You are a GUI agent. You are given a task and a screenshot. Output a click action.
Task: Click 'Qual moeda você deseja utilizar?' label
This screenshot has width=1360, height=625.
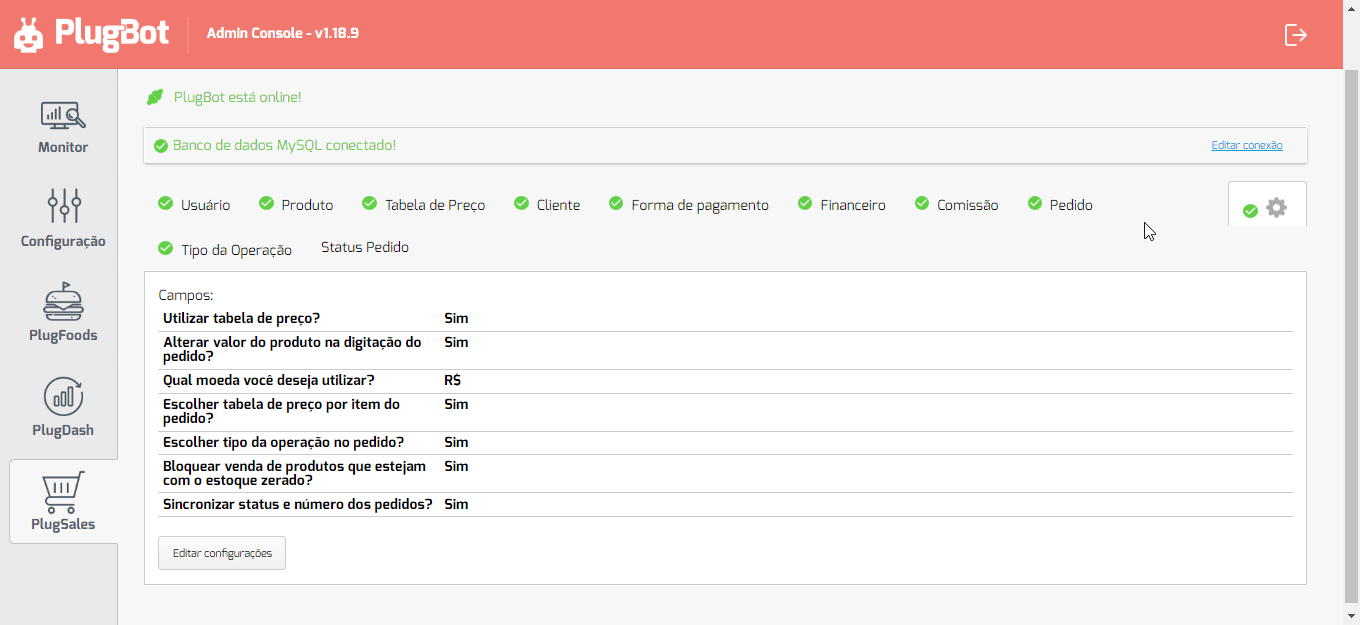pos(269,381)
